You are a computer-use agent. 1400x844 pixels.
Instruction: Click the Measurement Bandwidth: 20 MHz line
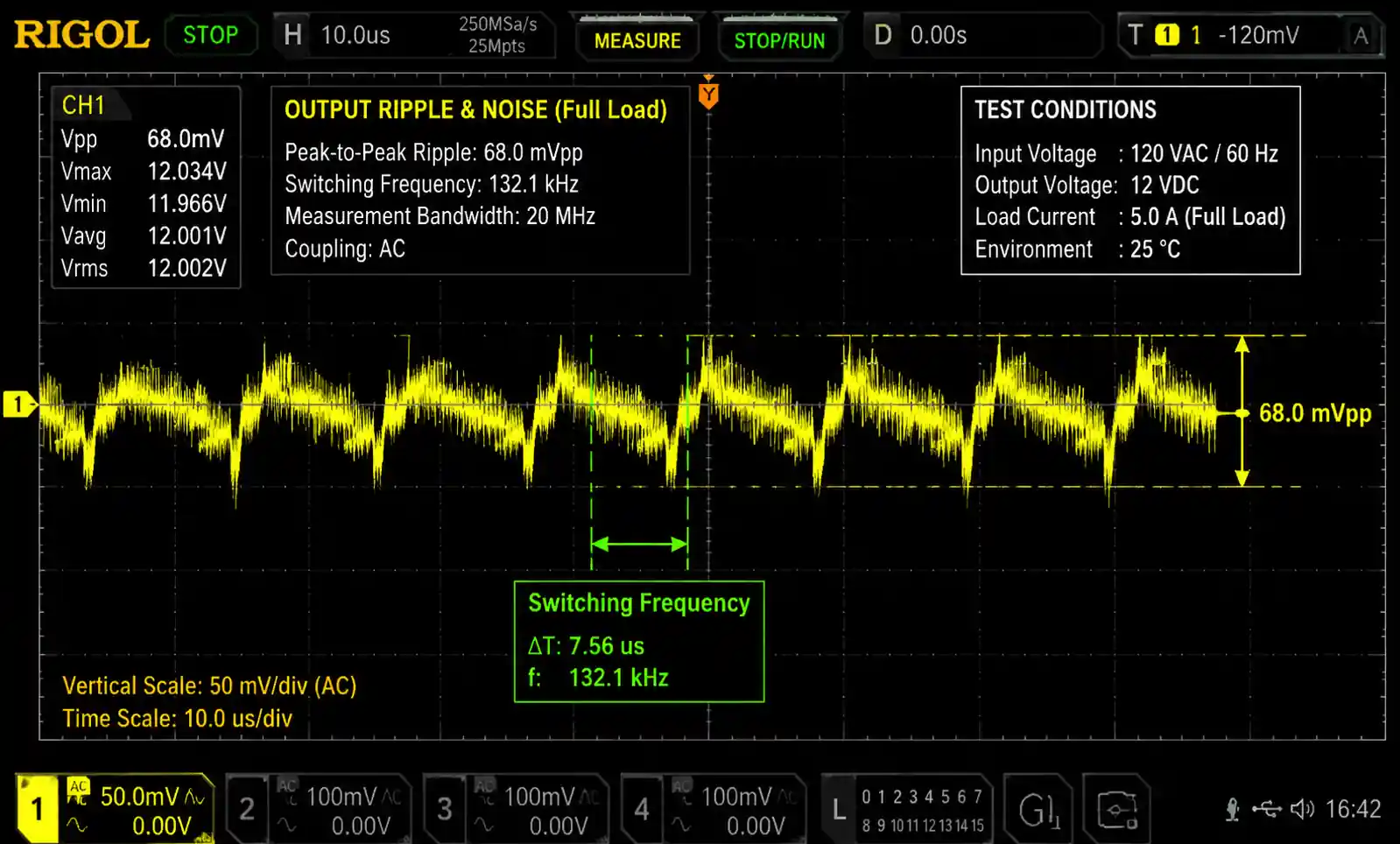[x=440, y=216]
